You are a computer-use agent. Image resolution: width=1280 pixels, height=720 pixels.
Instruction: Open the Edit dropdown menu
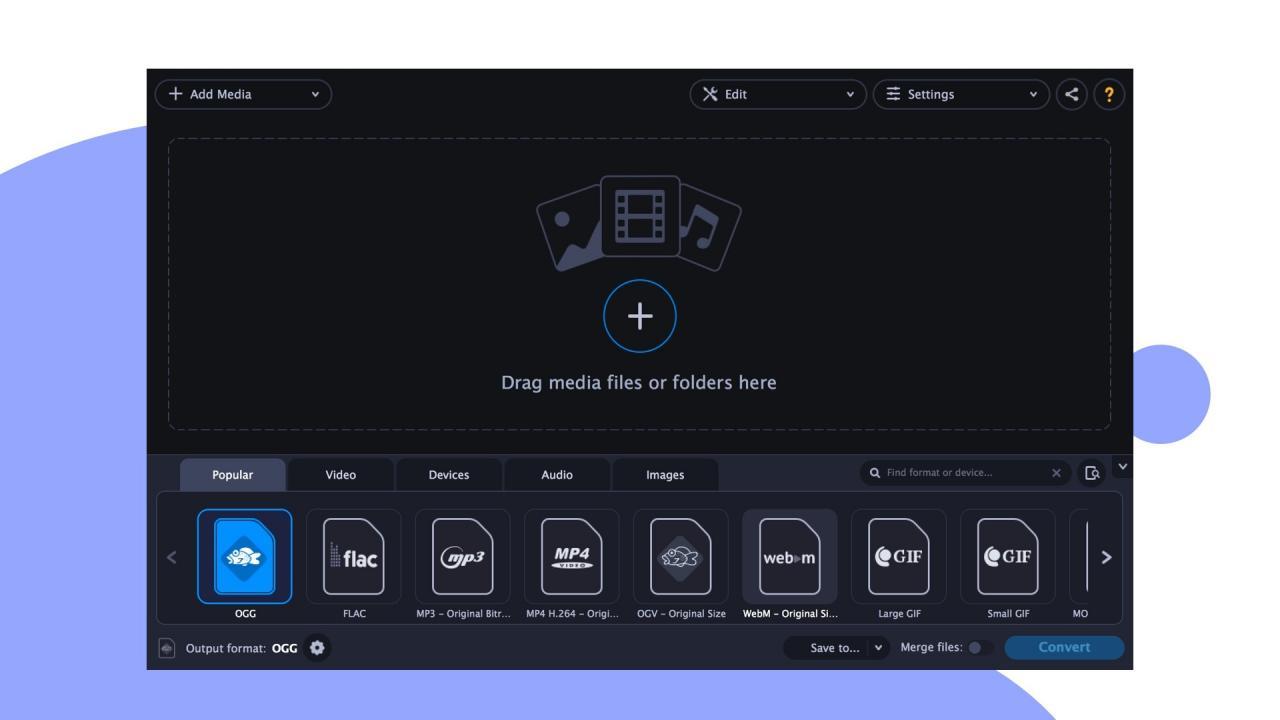778,94
